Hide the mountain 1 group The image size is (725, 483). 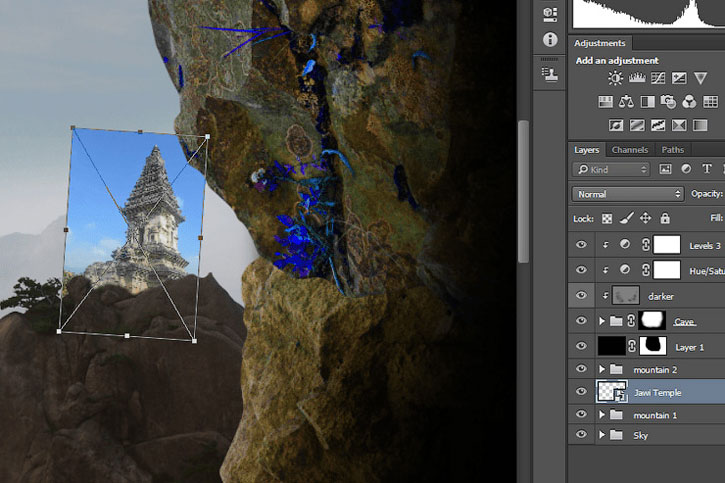[581, 415]
